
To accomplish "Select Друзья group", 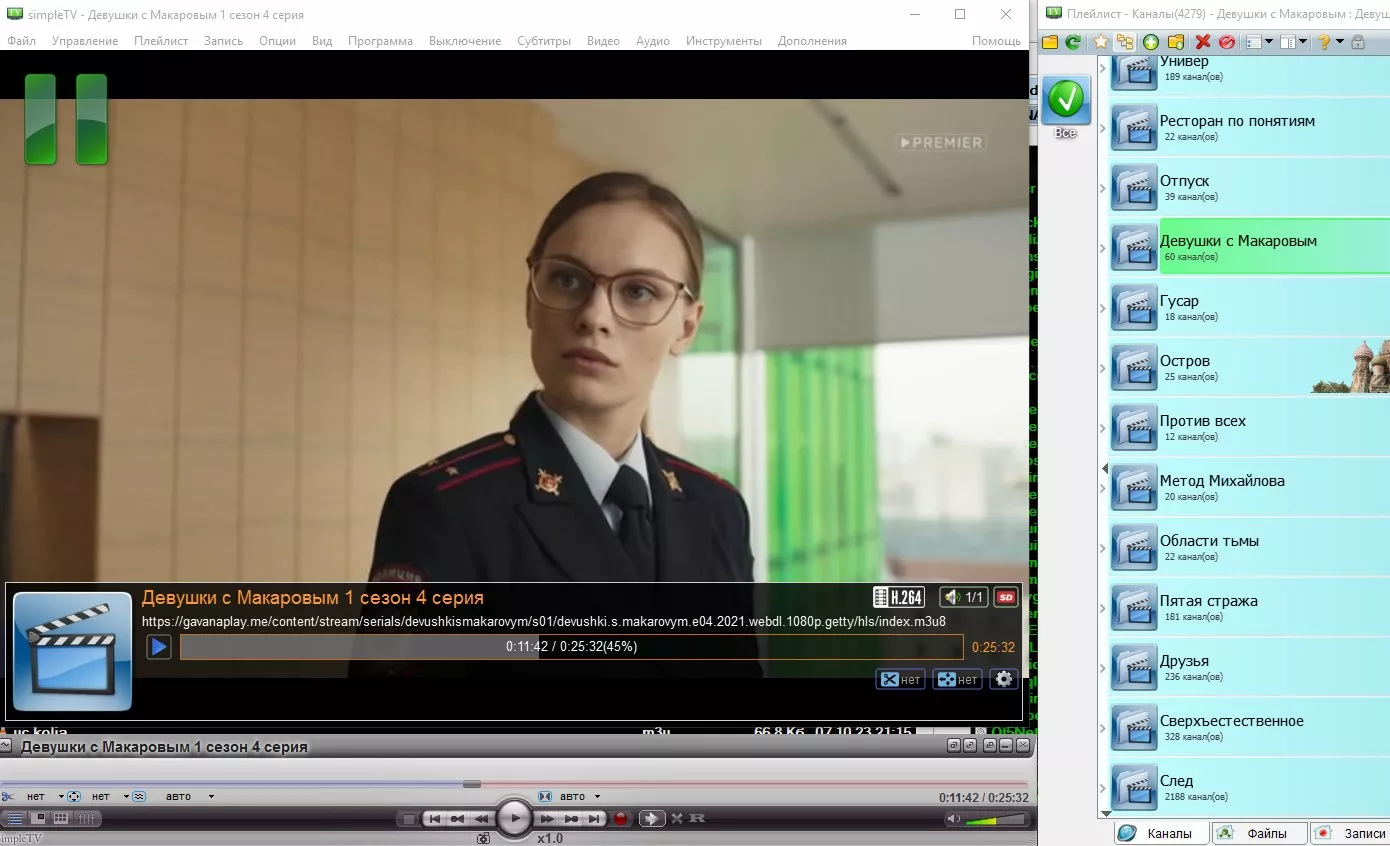I will pyautogui.click(x=1250, y=668).
